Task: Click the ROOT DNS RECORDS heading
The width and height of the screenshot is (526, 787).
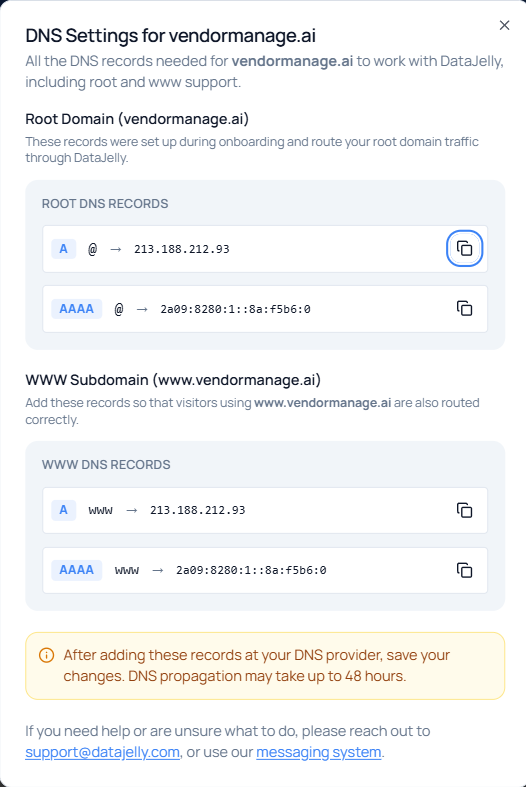Action: pyautogui.click(x=105, y=204)
